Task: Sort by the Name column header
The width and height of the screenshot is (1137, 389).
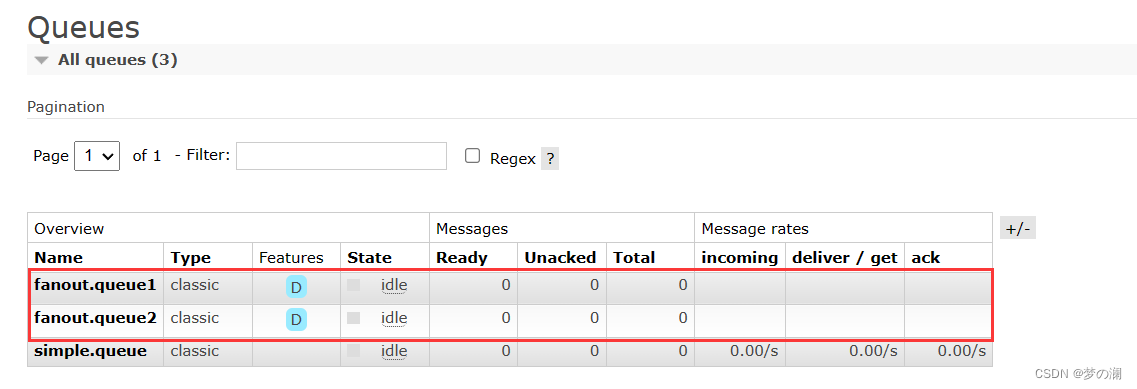Action: tap(59, 258)
